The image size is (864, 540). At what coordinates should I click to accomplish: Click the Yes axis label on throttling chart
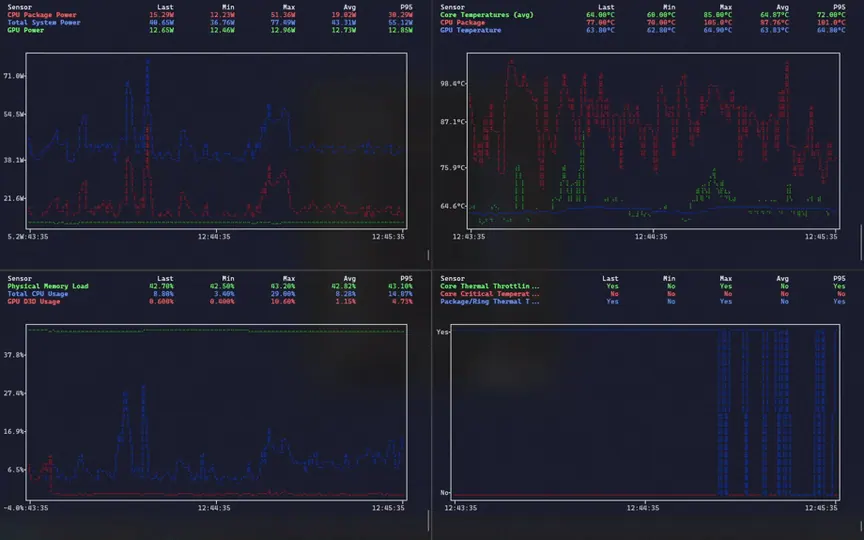[442, 332]
